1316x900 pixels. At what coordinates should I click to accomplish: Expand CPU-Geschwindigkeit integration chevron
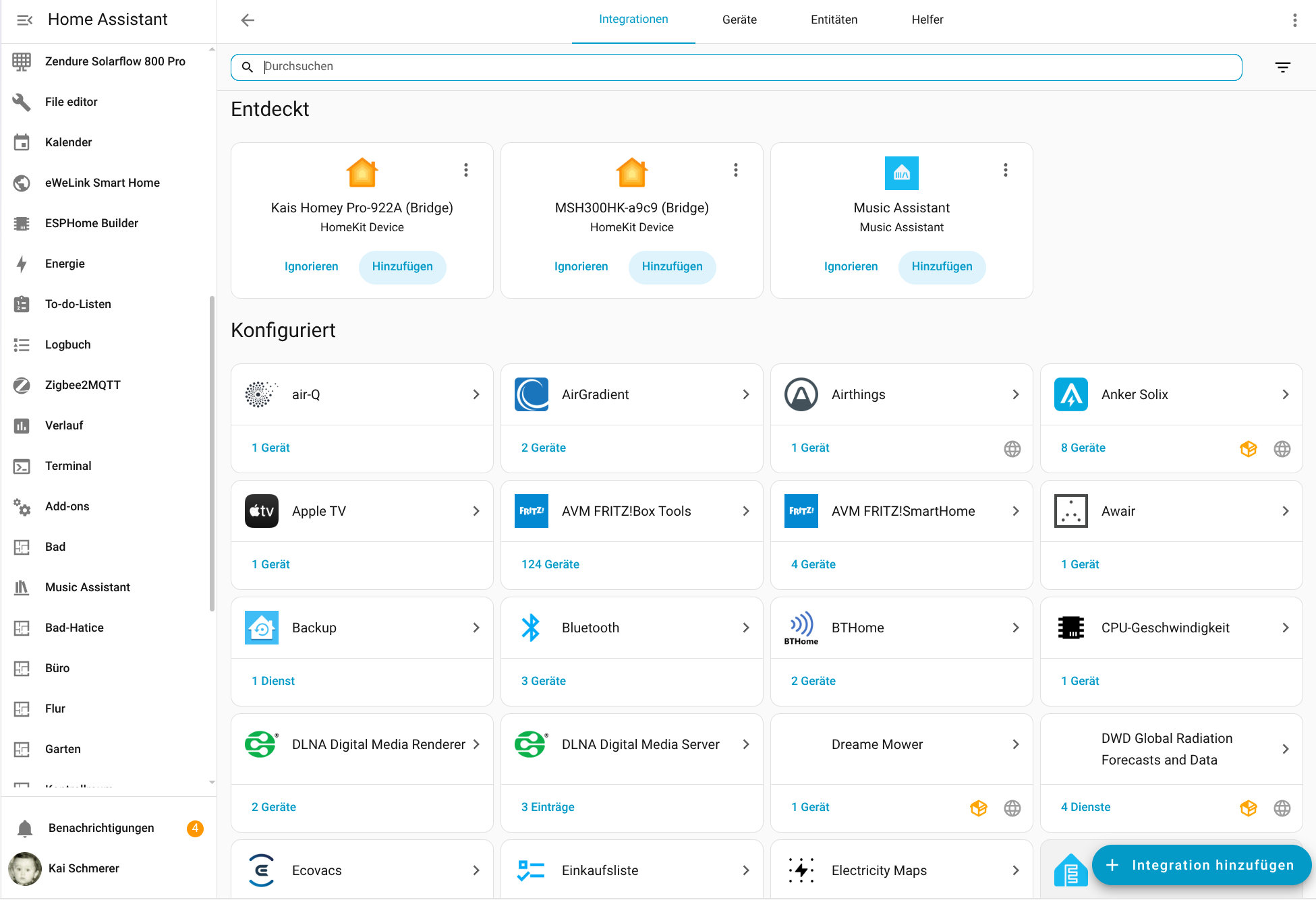(x=1286, y=628)
